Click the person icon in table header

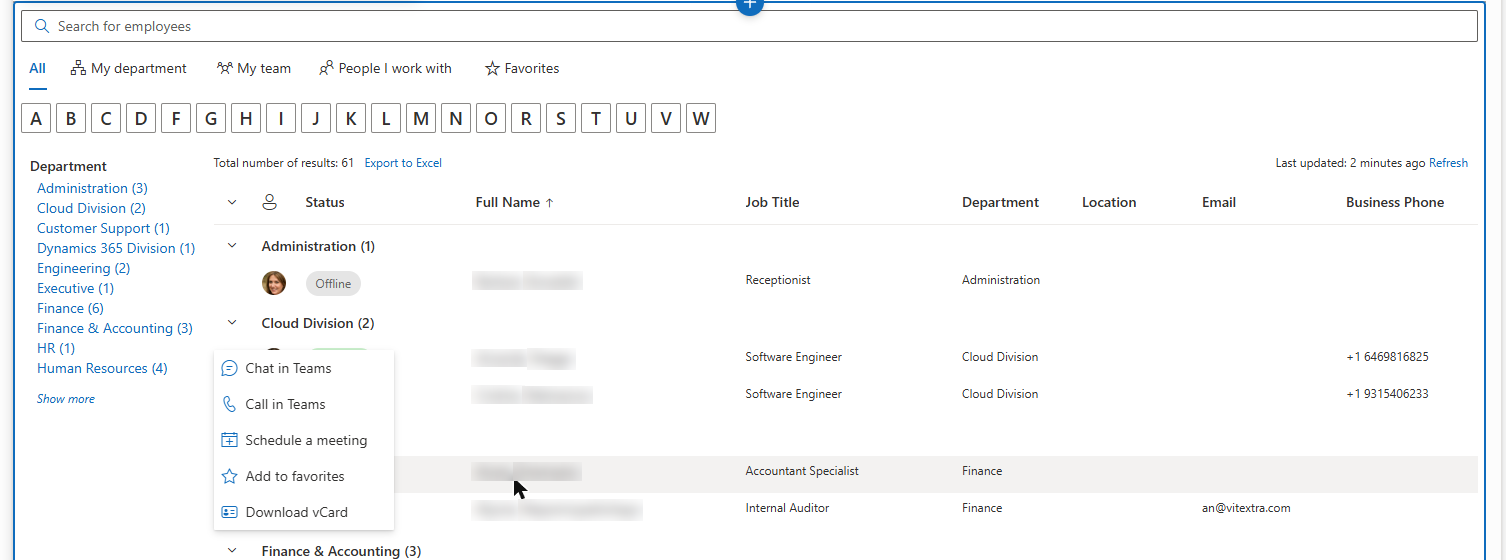[x=269, y=202]
